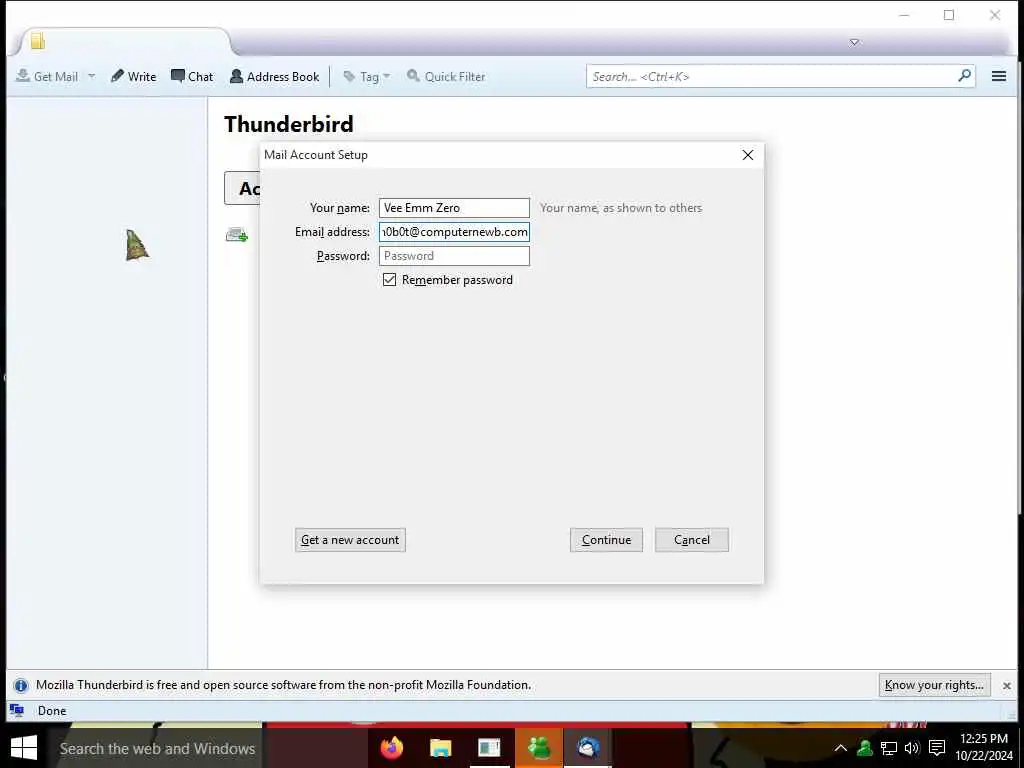Click into the Email address field
Image resolution: width=1024 pixels, height=768 pixels.
pyautogui.click(x=454, y=232)
